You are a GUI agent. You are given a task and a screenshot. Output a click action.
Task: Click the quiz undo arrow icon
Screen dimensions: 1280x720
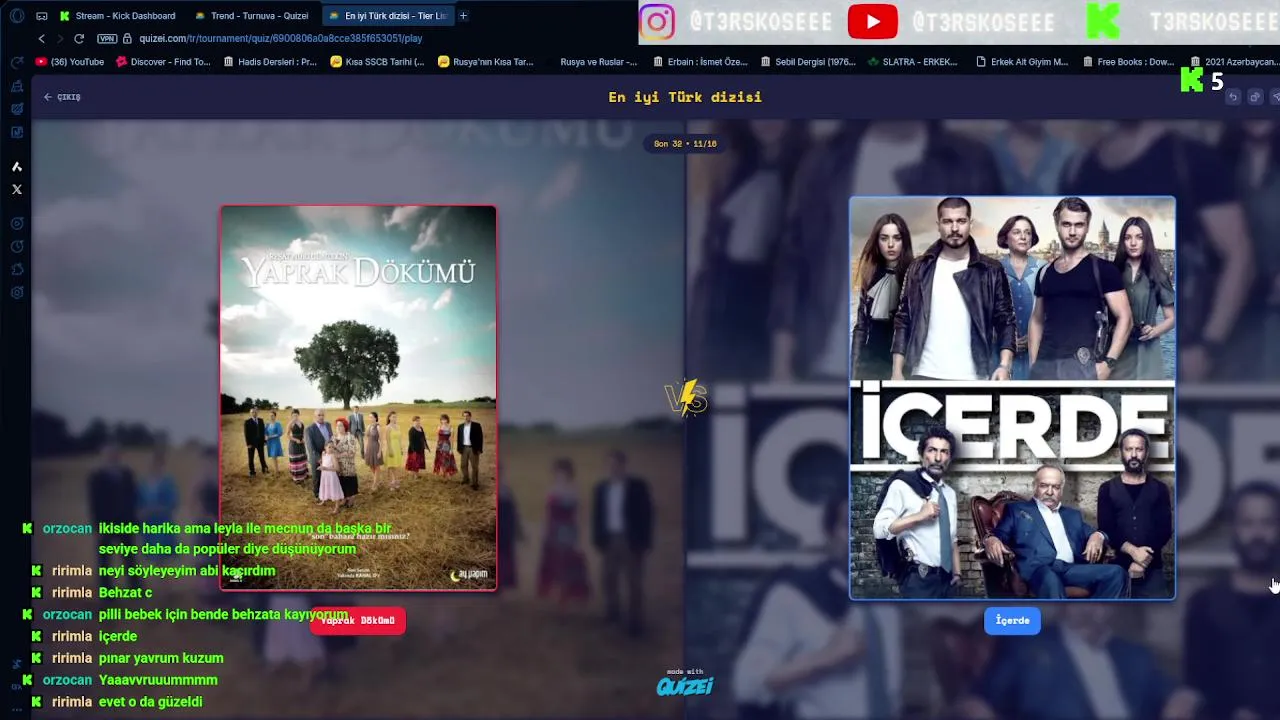1233,97
